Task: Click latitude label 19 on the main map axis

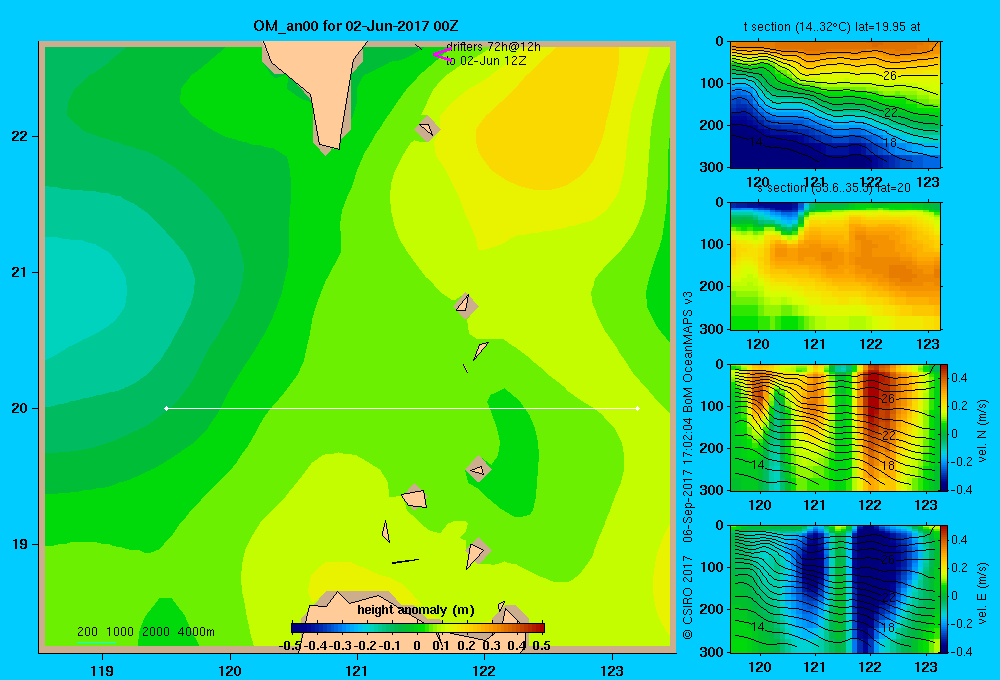Action: click(x=20, y=544)
